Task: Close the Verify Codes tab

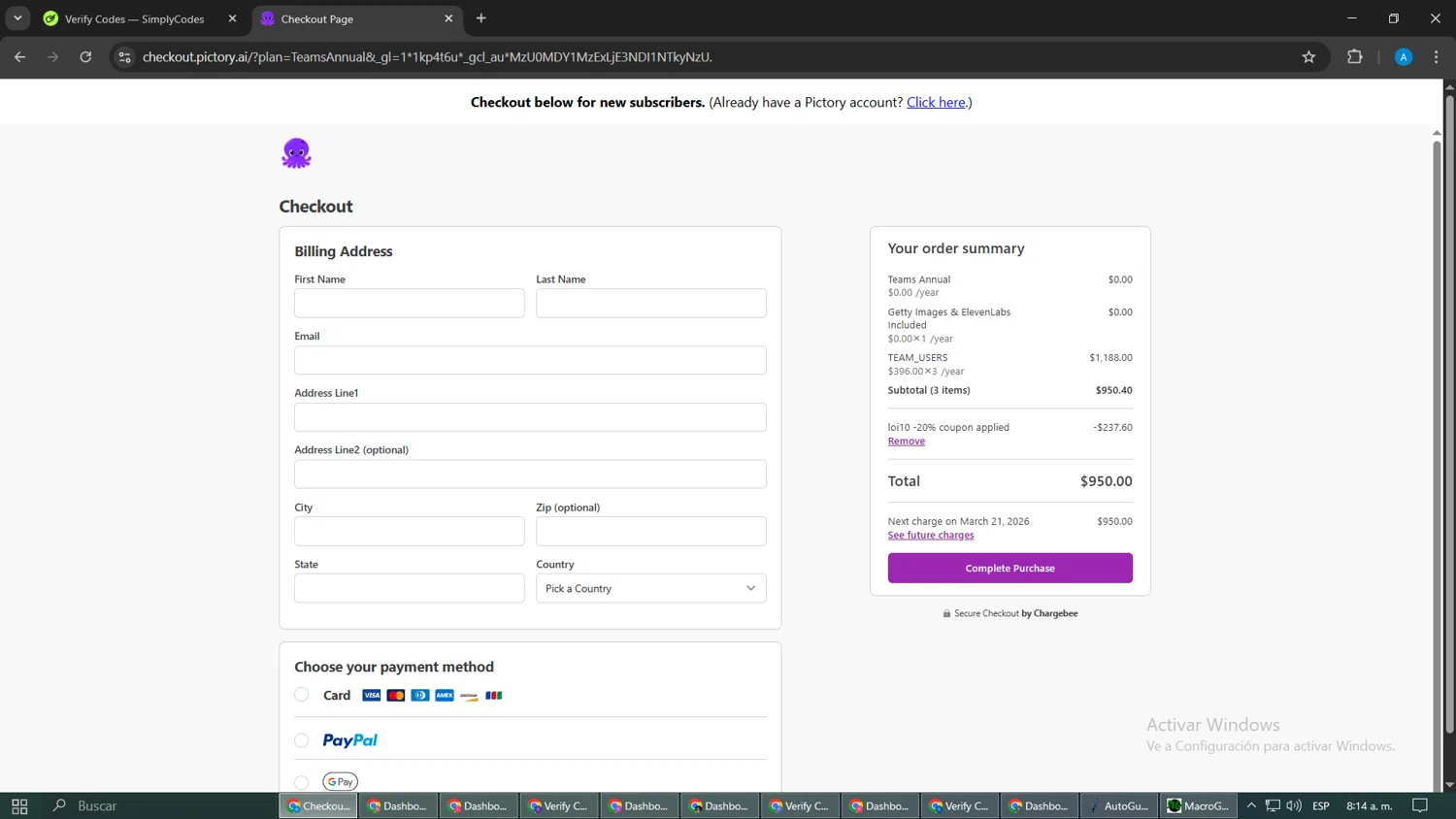Action: 232,18
